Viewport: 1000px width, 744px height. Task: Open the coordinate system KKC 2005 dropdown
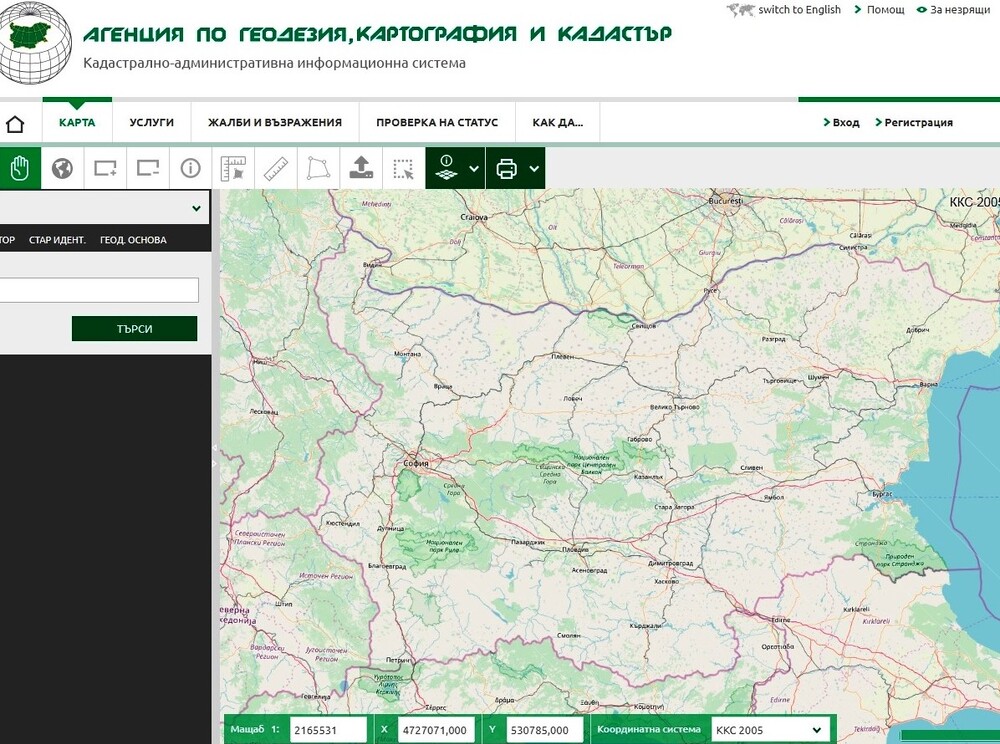(x=769, y=730)
